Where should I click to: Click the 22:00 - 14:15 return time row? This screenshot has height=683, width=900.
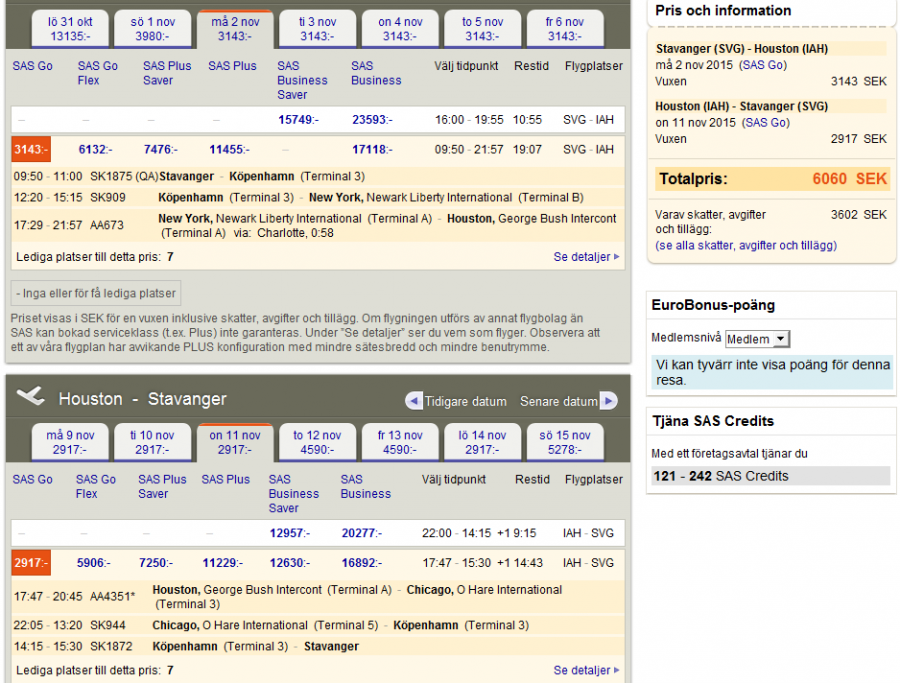317,533
